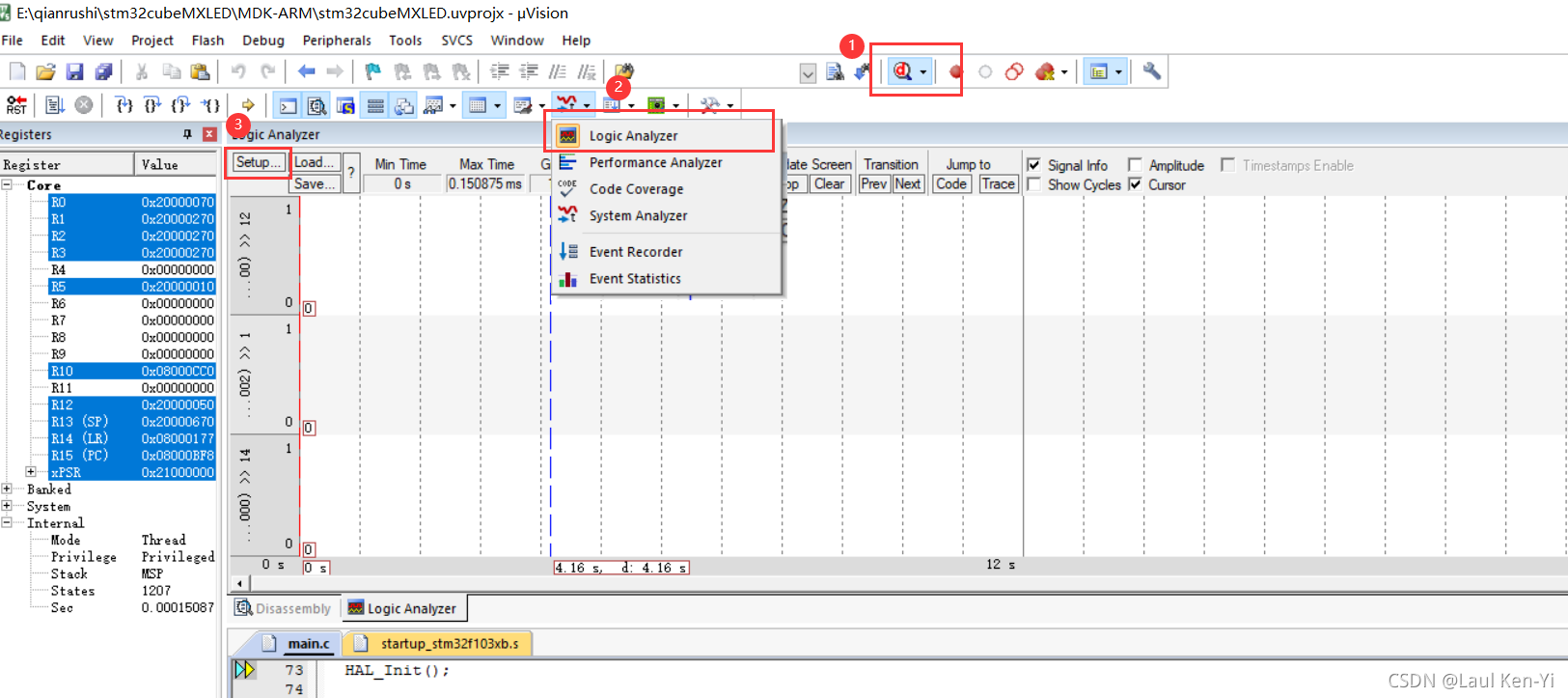Screen dimensions: 1568x698
Task: Click the Save... button in Logic Analyzer
Action: point(315,183)
